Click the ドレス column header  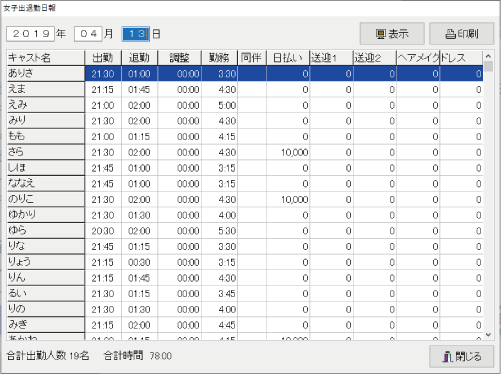tap(461, 58)
